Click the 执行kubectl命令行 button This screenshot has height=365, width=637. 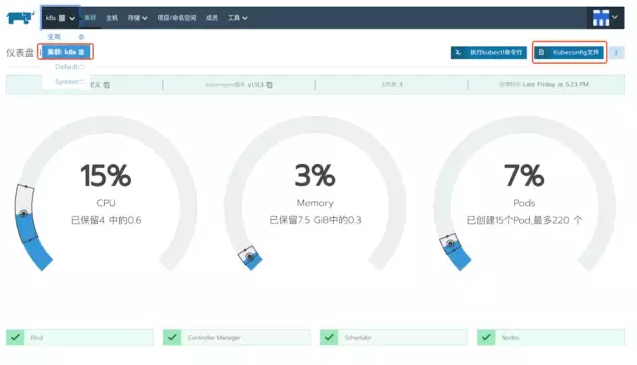click(489, 52)
